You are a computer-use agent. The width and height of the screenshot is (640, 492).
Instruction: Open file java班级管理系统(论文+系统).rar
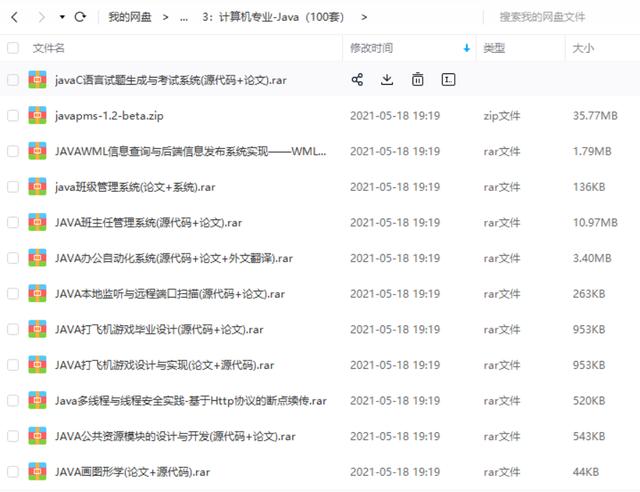135,187
